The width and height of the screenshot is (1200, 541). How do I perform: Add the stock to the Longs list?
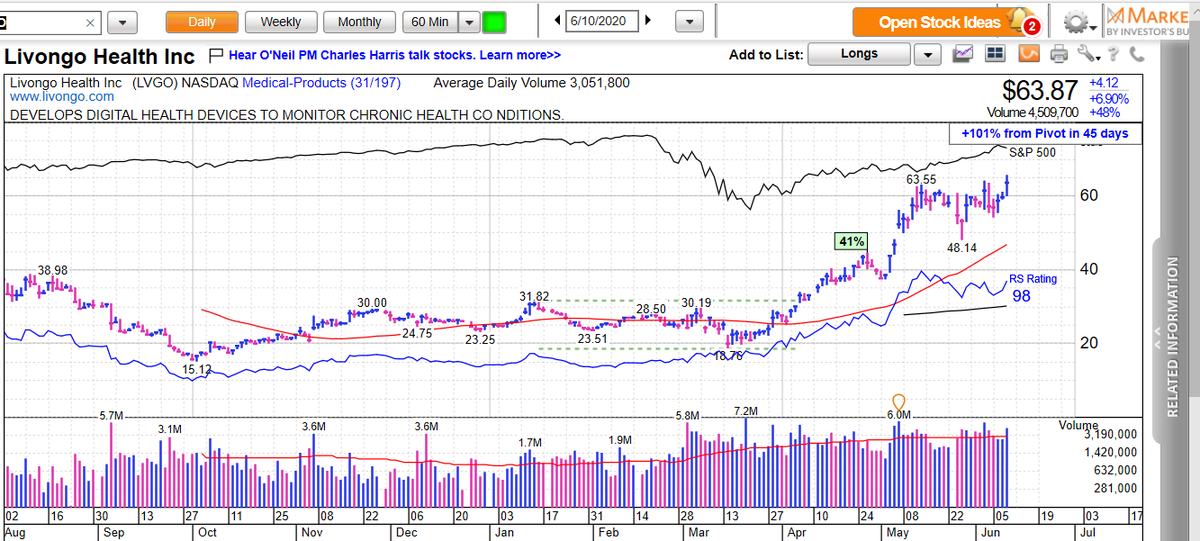pyautogui.click(x=860, y=54)
